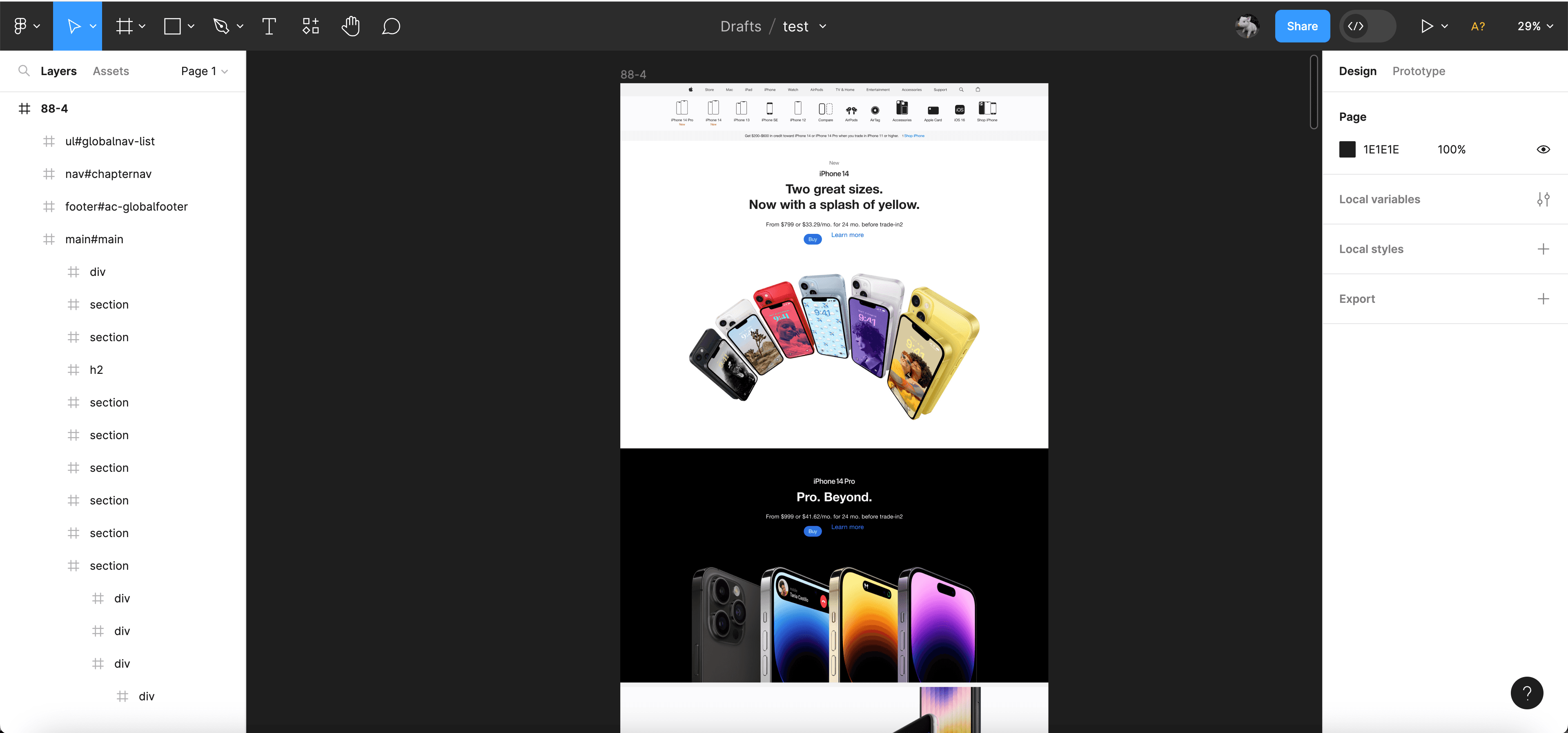Click the 1E1E1E hex value field
Screen dimensions: 1568x733
tap(1381, 150)
